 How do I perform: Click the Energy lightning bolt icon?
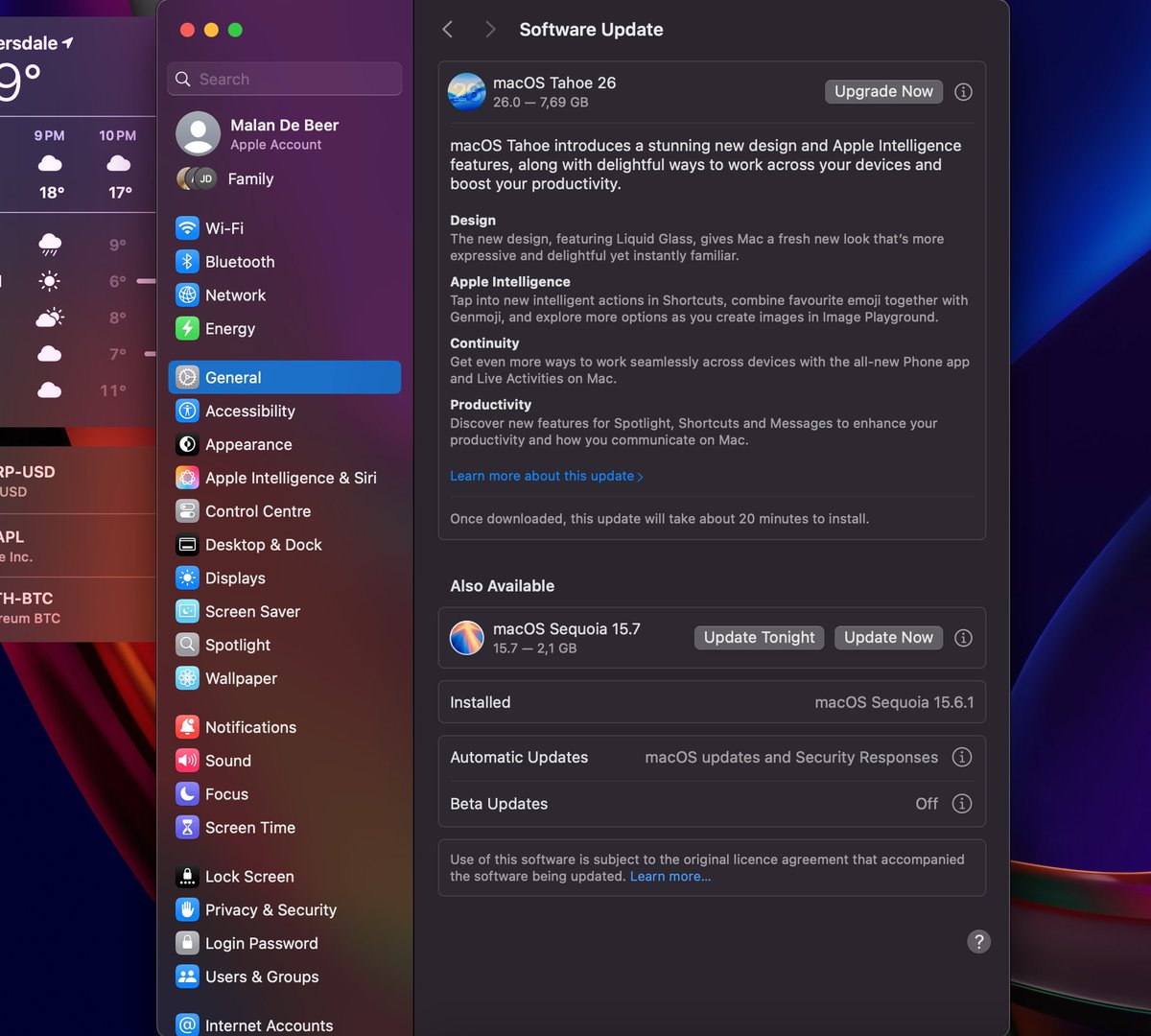[x=187, y=329]
